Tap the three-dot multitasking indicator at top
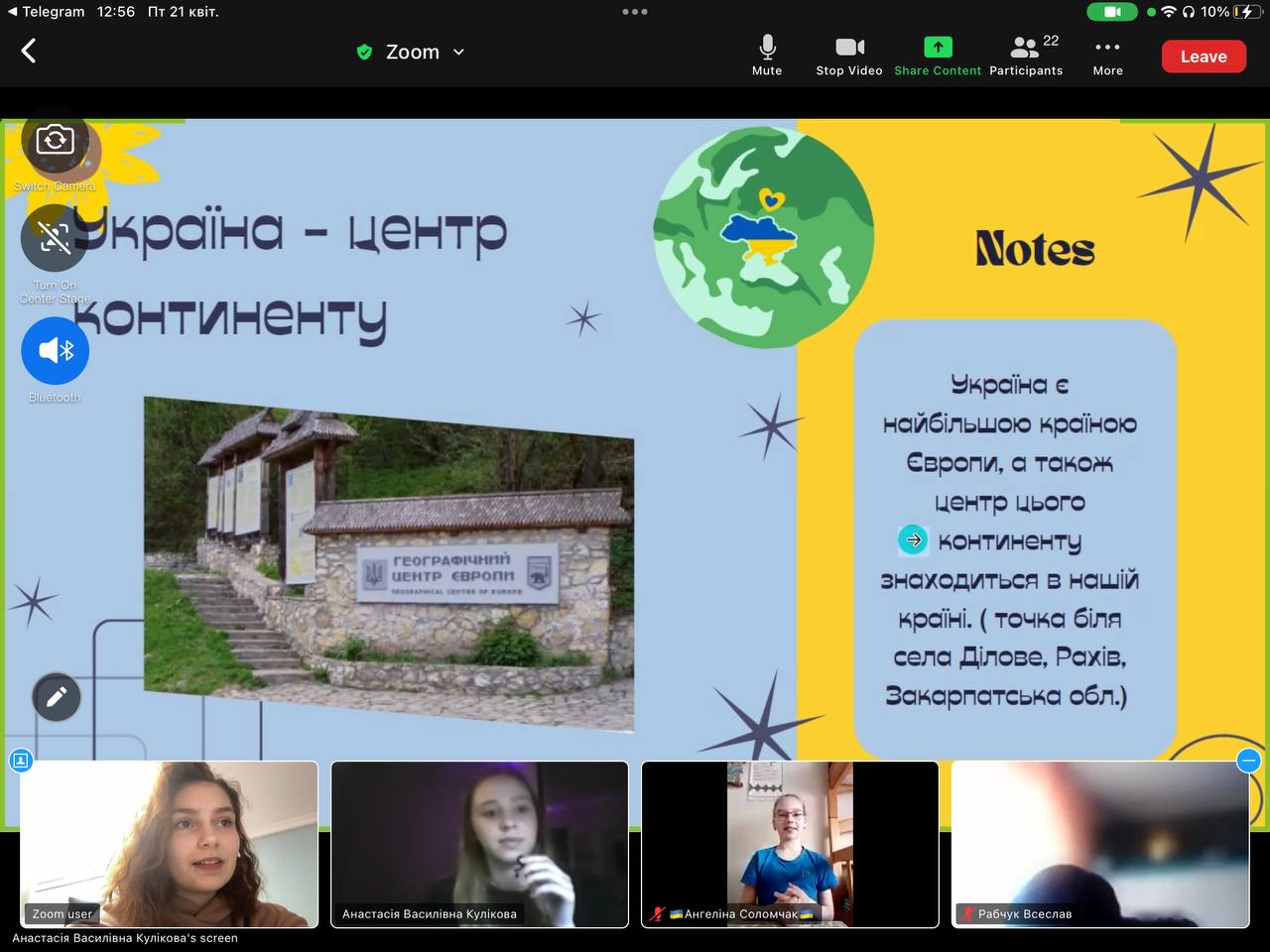 tap(635, 12)
